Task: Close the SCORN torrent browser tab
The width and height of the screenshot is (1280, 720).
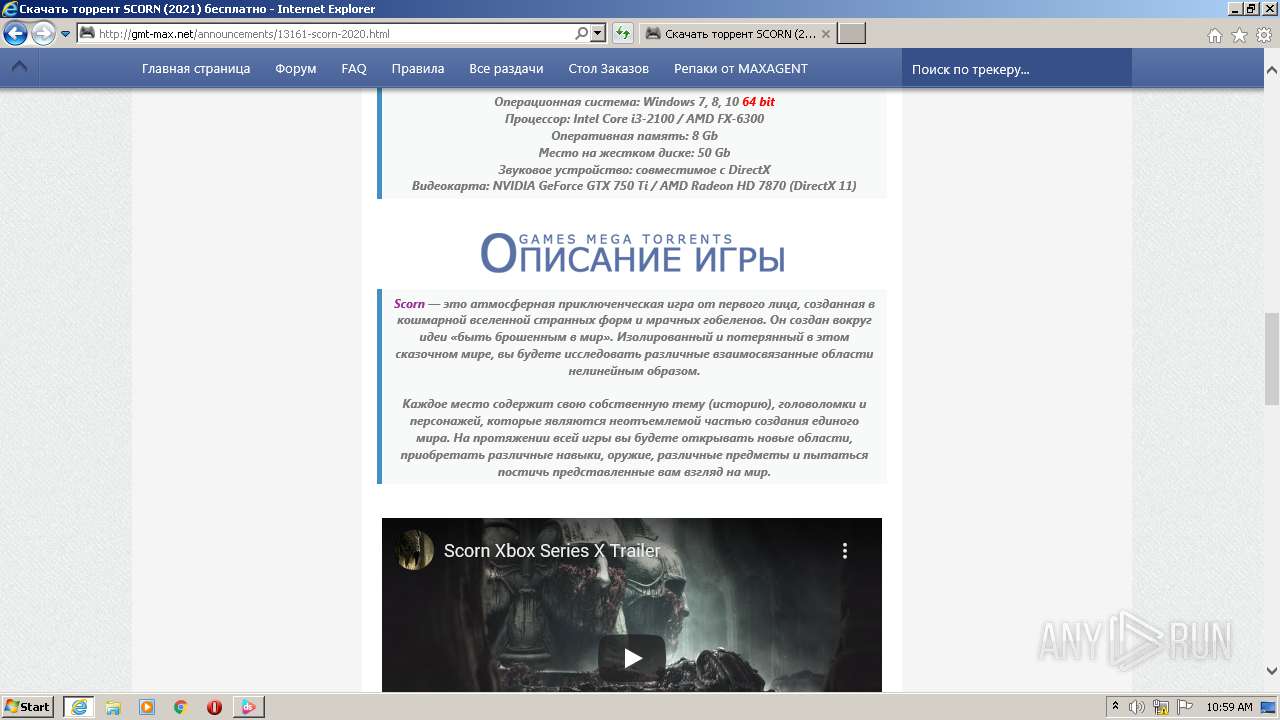Action: tap(825, 33)
